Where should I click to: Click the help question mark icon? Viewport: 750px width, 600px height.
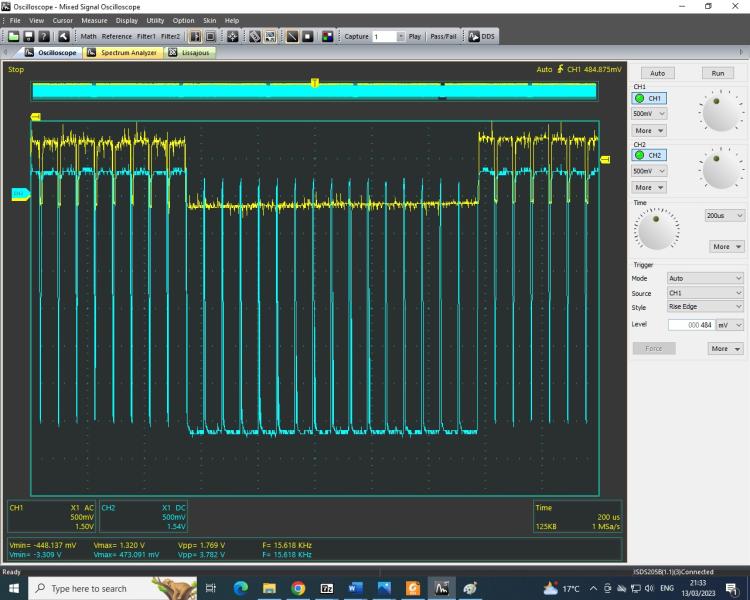43,37
